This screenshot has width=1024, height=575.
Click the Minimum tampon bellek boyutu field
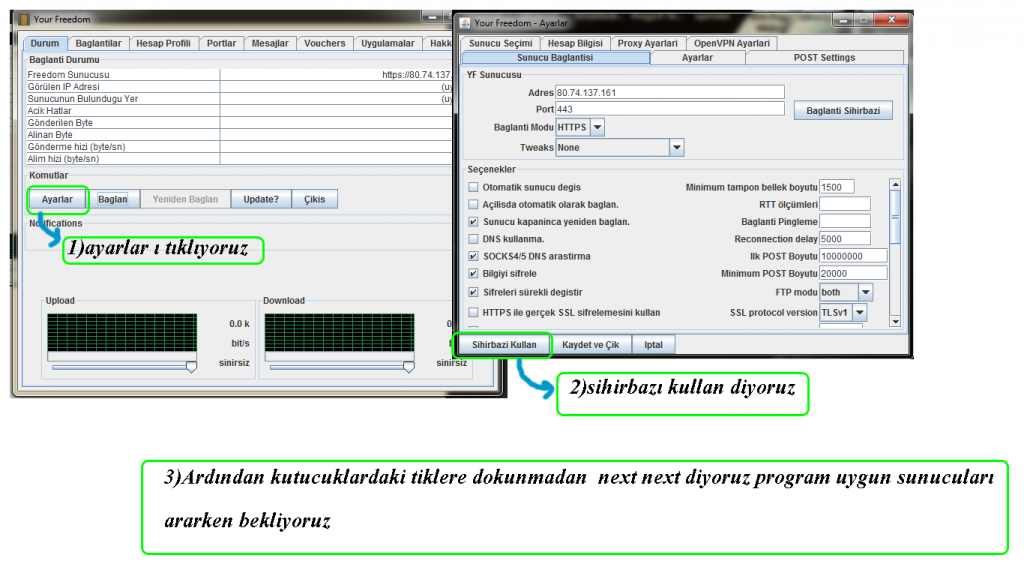[837, 188]
